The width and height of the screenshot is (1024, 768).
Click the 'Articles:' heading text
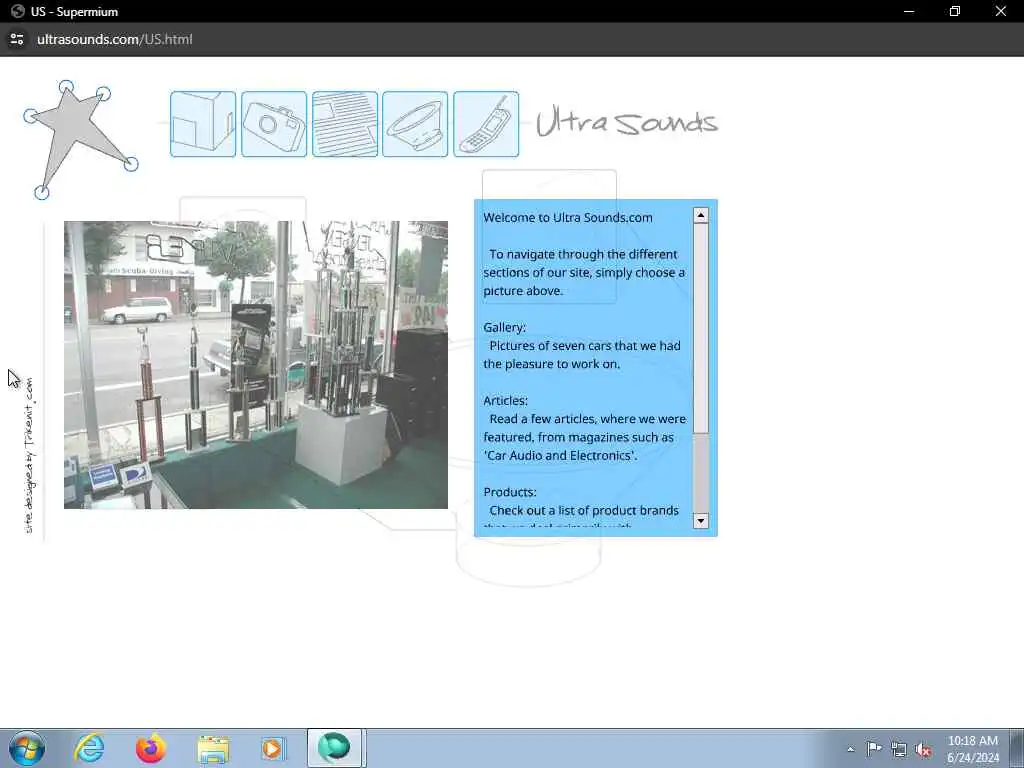point(505,400)
